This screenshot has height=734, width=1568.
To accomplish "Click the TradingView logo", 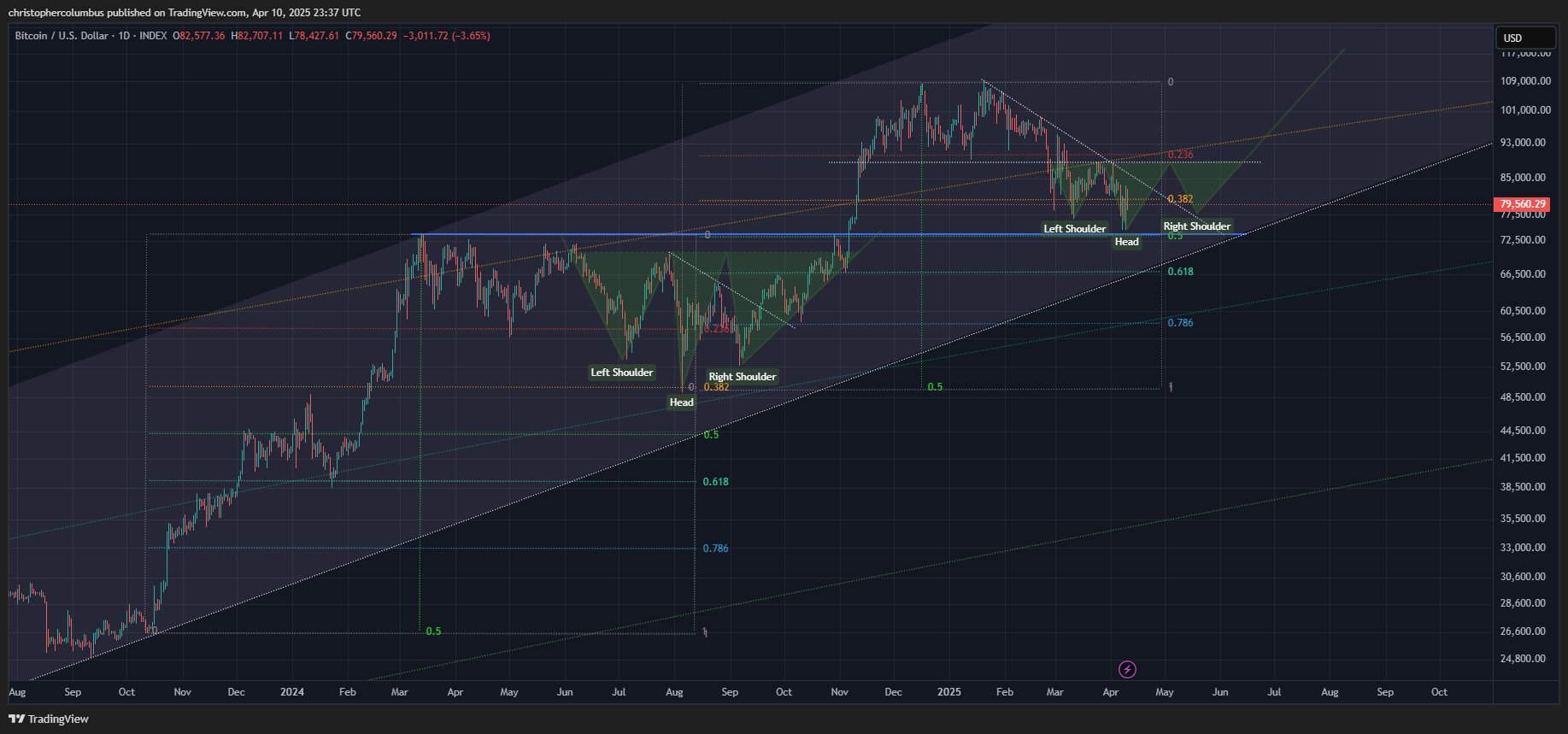I will [49, 719].
